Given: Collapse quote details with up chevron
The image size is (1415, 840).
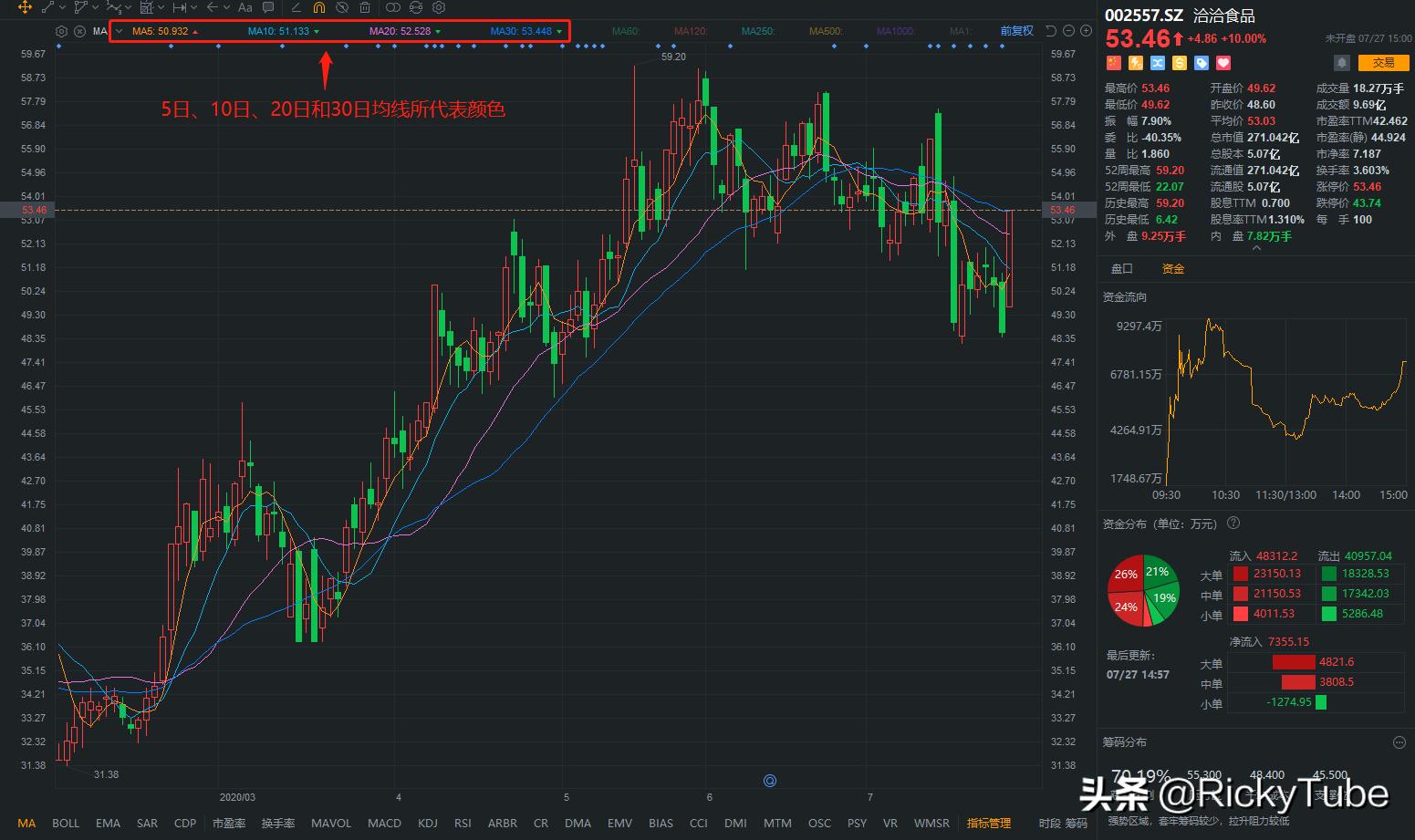Looking at the screenshot, I should (x=1256, y=248).
